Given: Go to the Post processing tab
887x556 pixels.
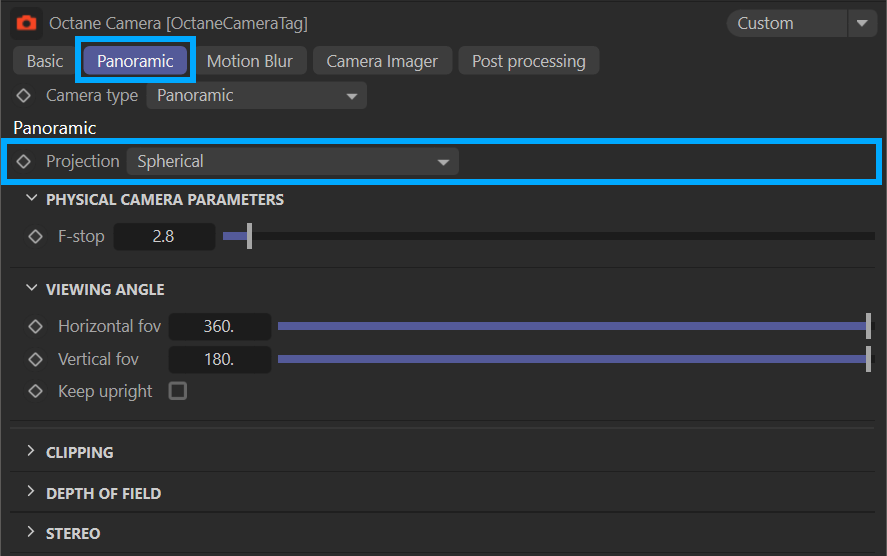Looking at the screenshot, I should coord(528,61).
